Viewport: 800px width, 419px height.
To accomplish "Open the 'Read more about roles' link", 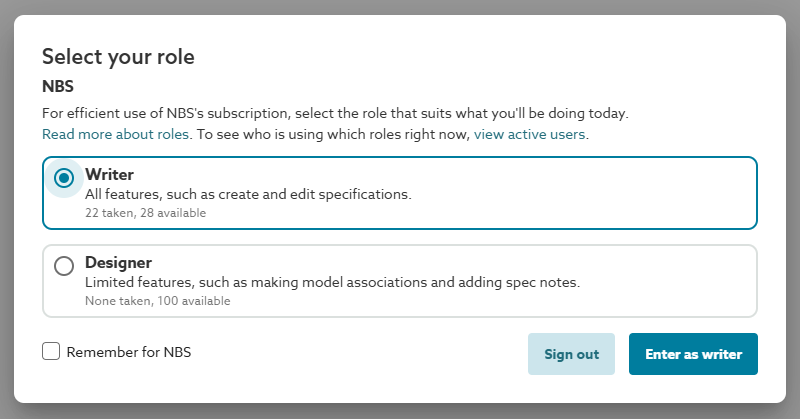I will point(115,134).
